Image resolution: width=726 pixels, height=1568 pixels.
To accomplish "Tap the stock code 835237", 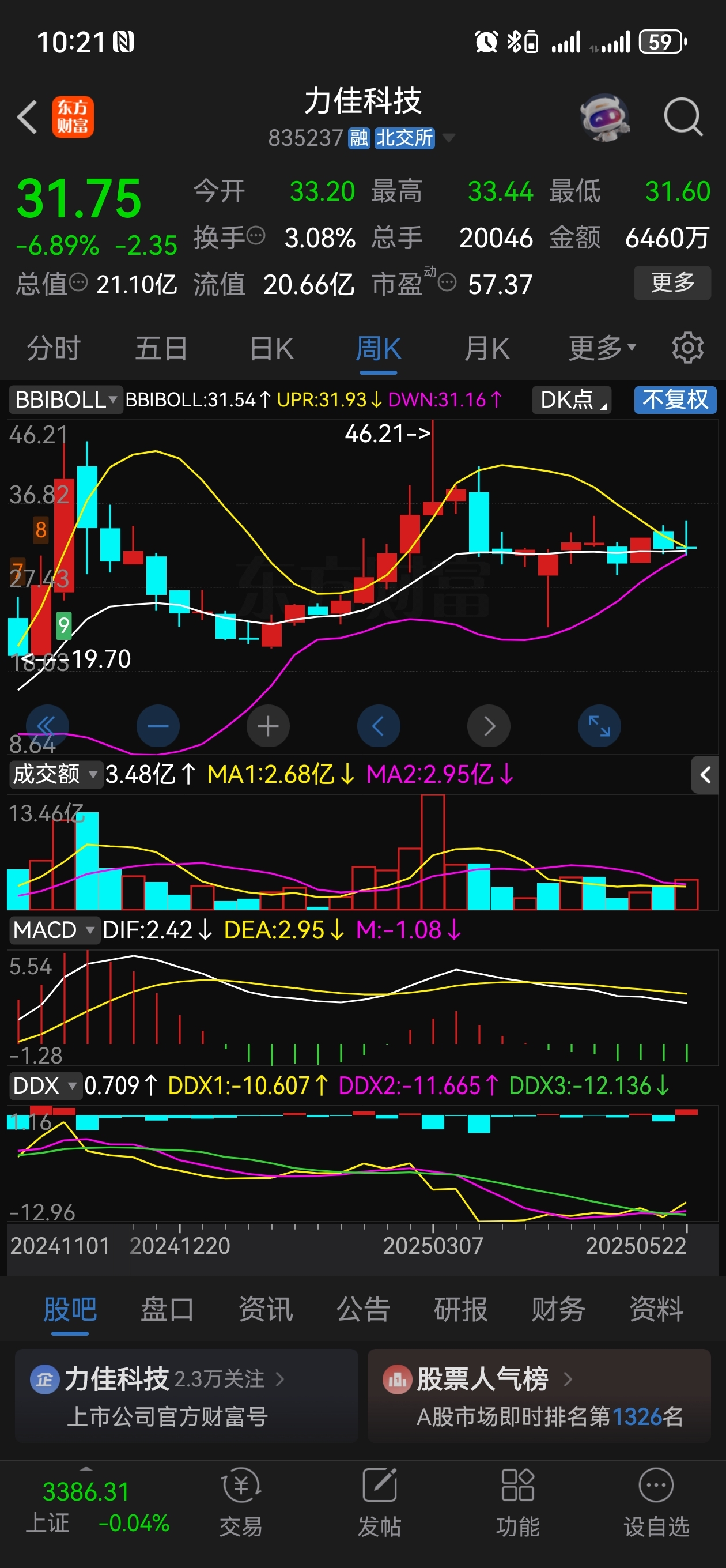I will [306, 138].
